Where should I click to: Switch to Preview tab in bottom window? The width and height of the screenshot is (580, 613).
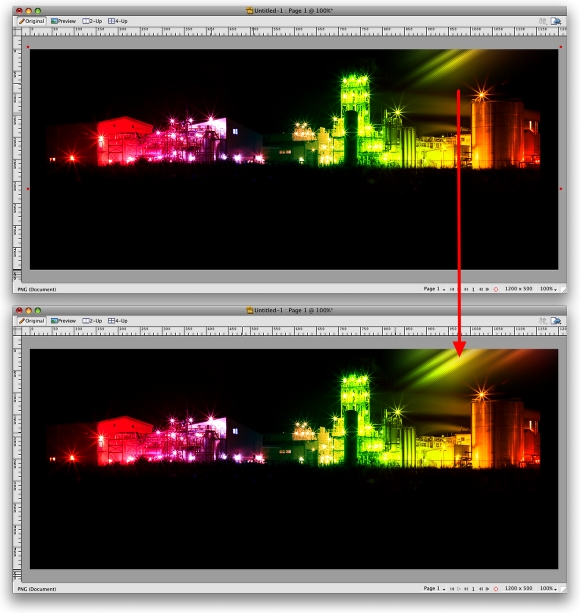tap(63, 321)
